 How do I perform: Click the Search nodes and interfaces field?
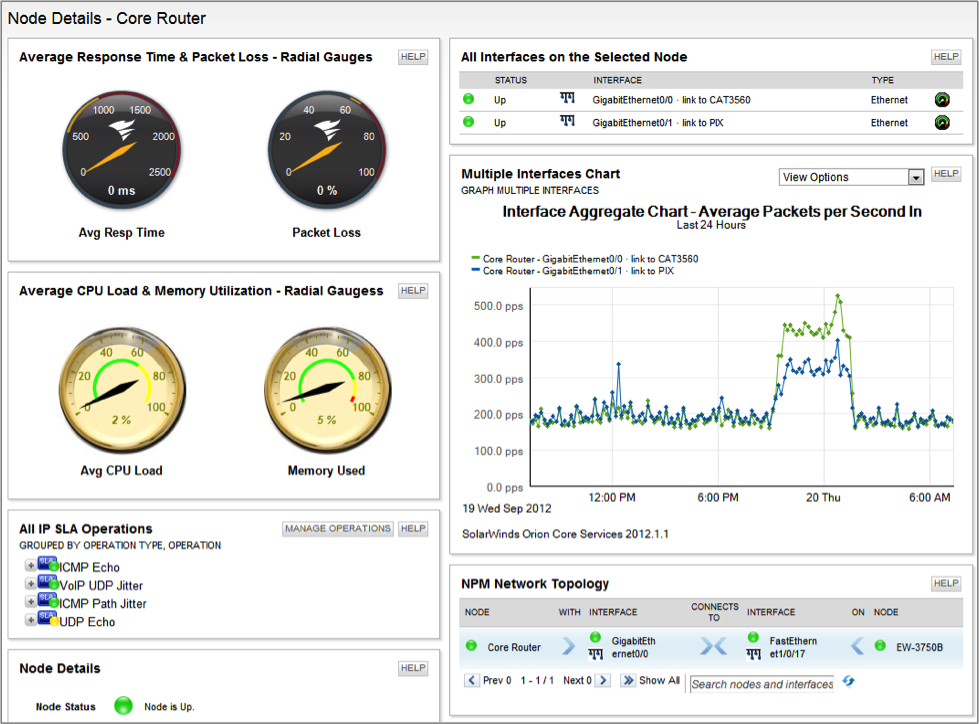[762, 684]
